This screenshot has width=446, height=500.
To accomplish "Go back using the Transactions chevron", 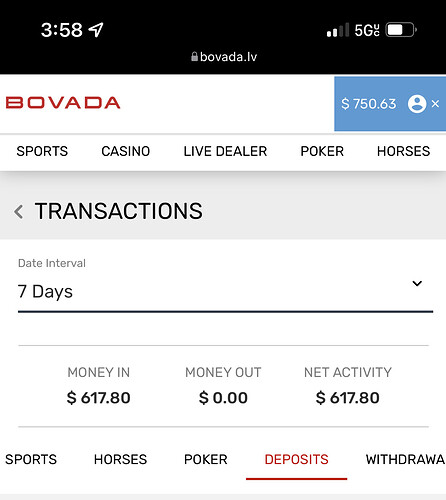I will click(x=19, y=212).
